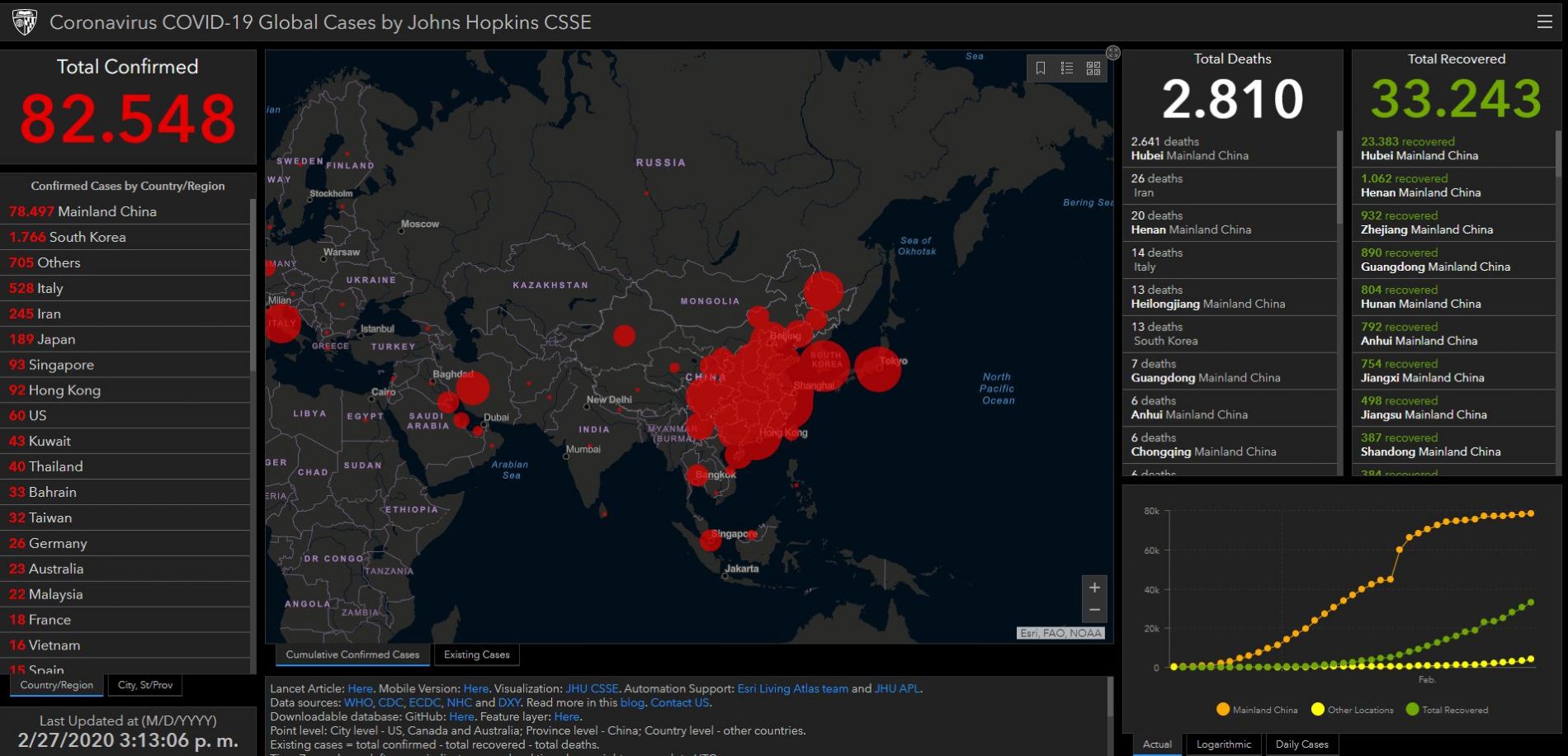The image size is (1568, 756).
Task: Switch to the Existing Cases map tab
Action: 476,654
